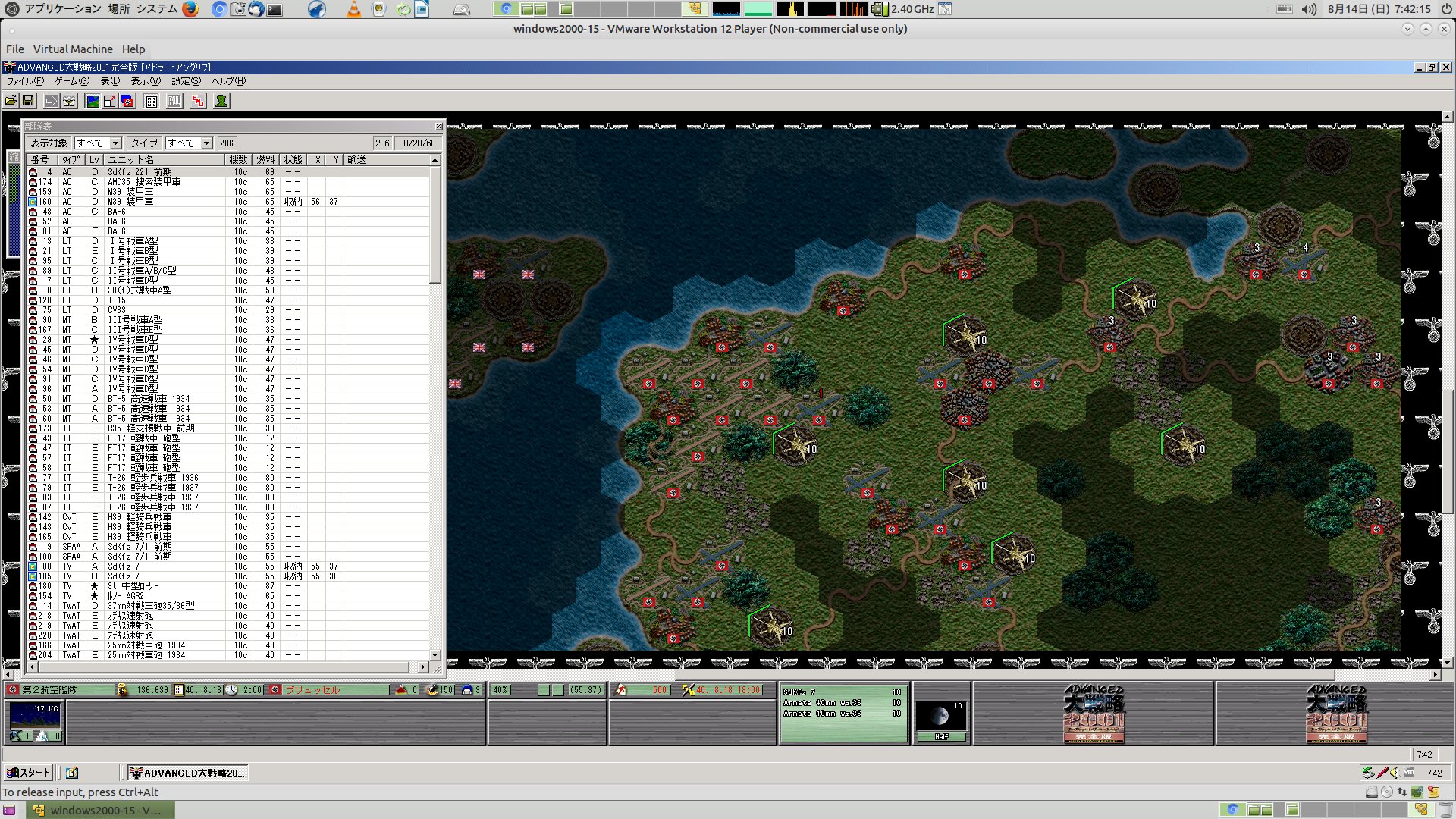Open the アプリケーション menu
This screenshot has width=1456, height=819.
pyautogui.click(x=63, y=9)
